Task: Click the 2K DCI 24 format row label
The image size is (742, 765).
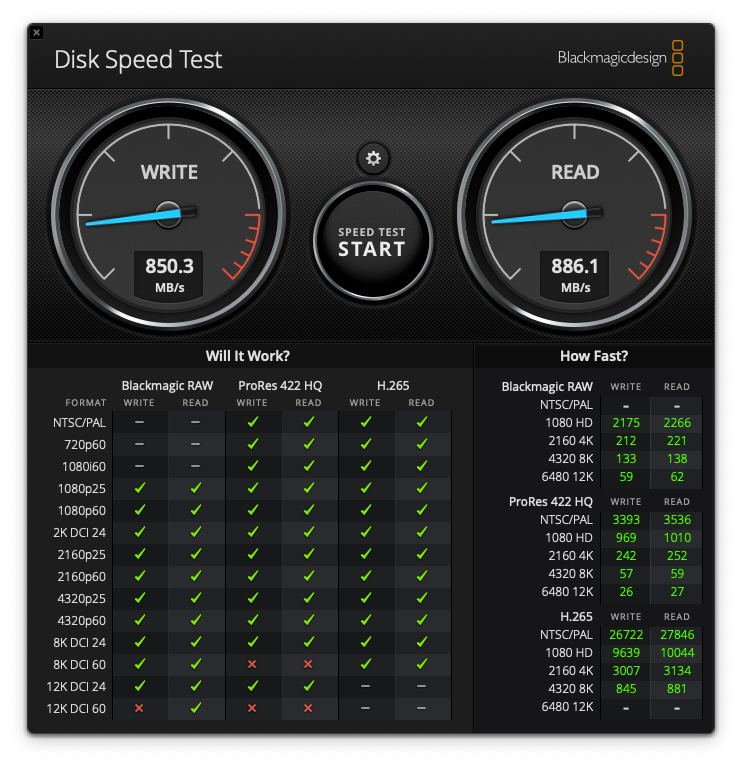Action: (x=80, y=533)
